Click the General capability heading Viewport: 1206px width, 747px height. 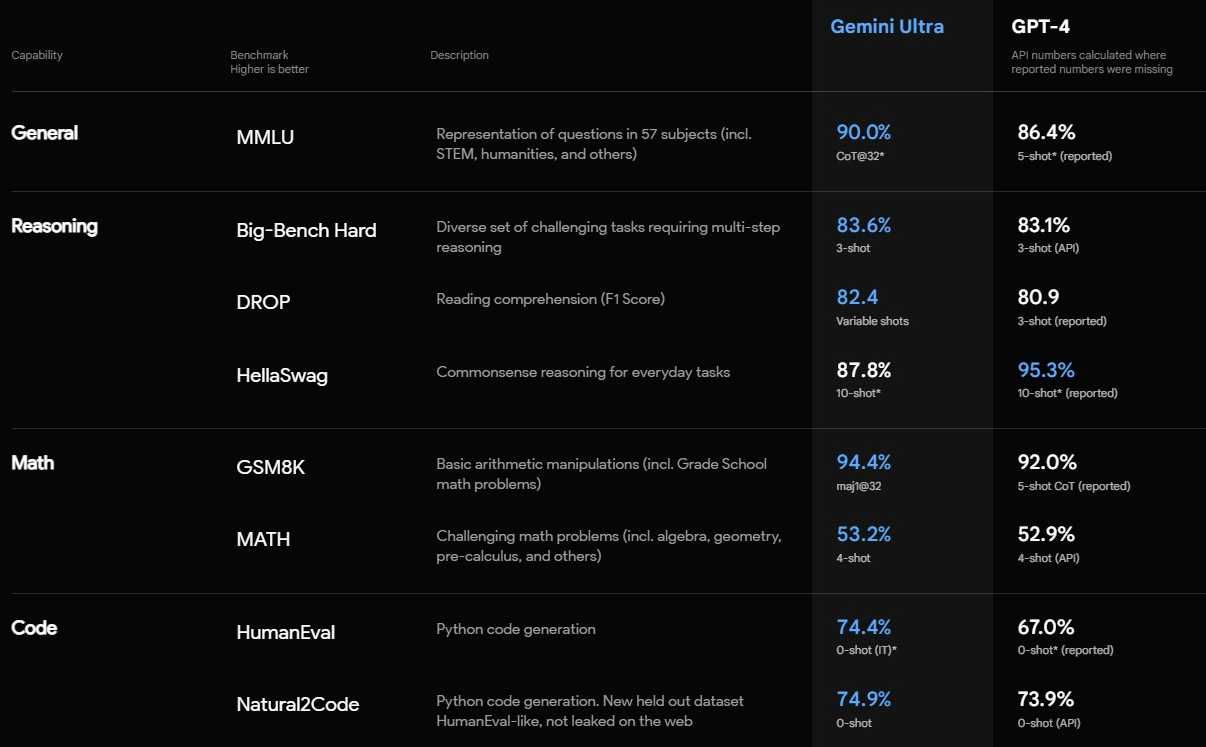(x=44, y=133)
